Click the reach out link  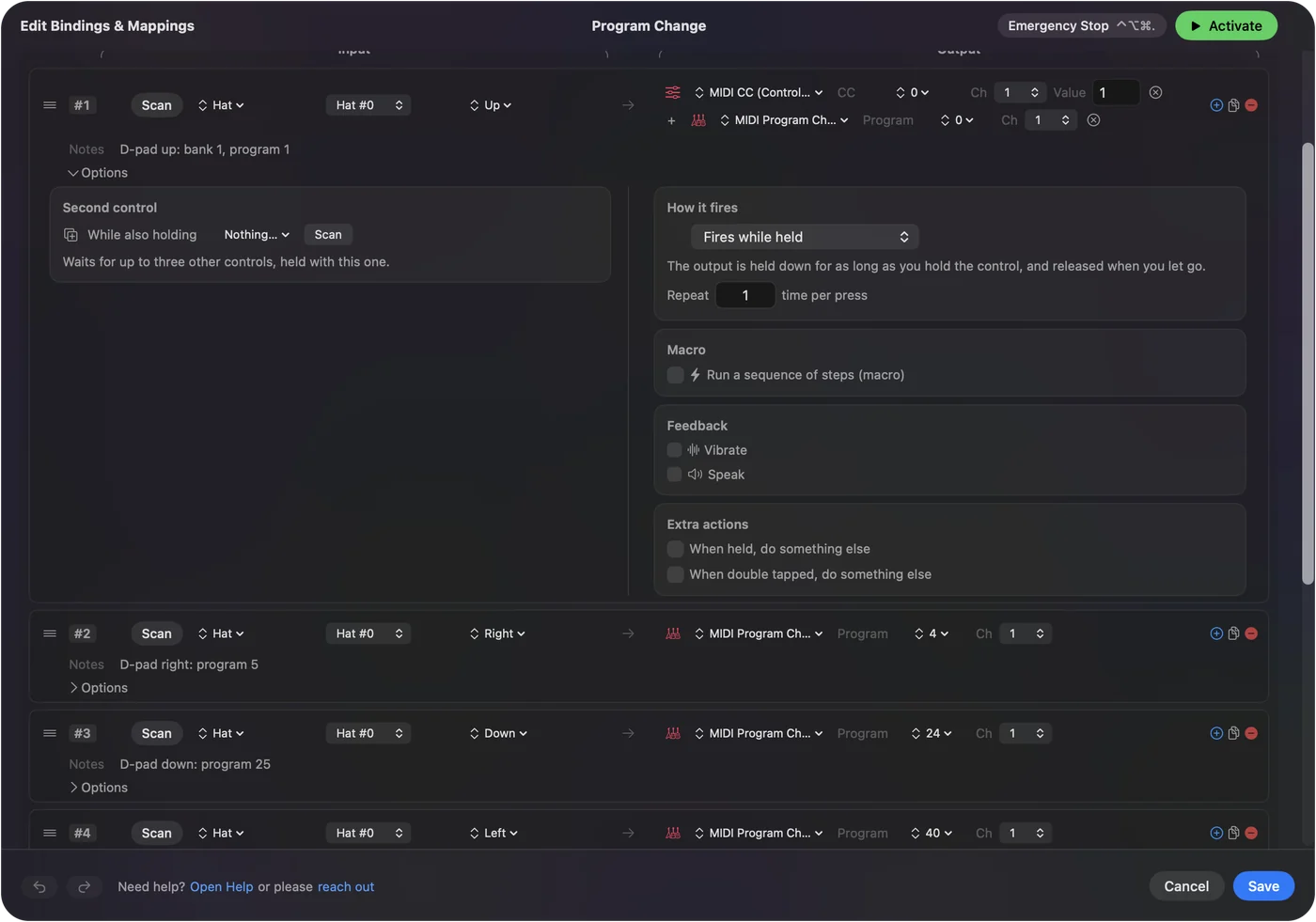tap(346, 887)
